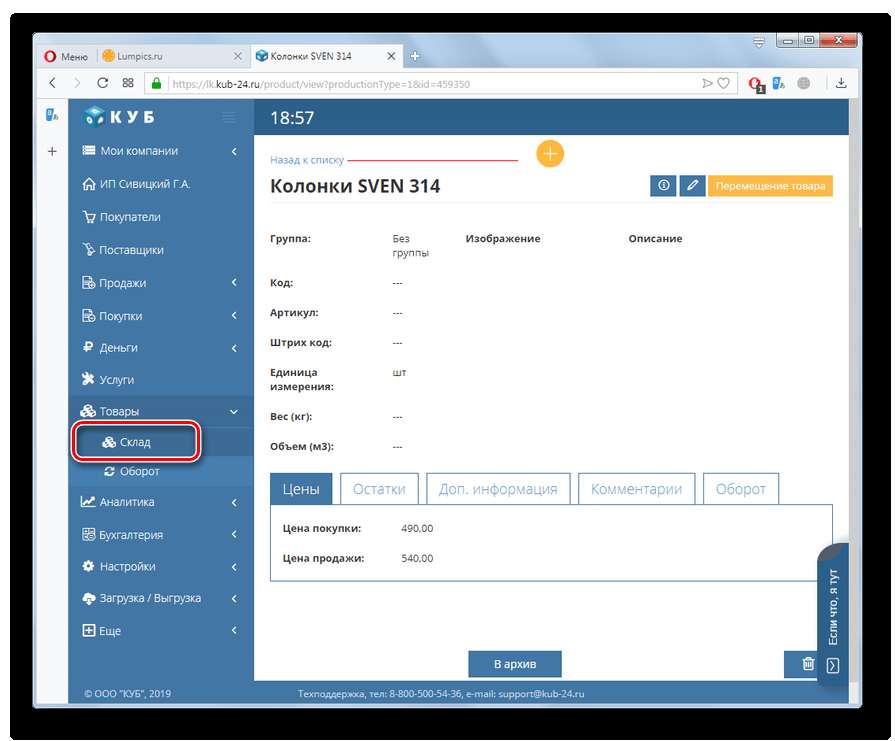Expand the Мои компании menu
Viewport: 895px width, 741px height.
tap(160, 151)
